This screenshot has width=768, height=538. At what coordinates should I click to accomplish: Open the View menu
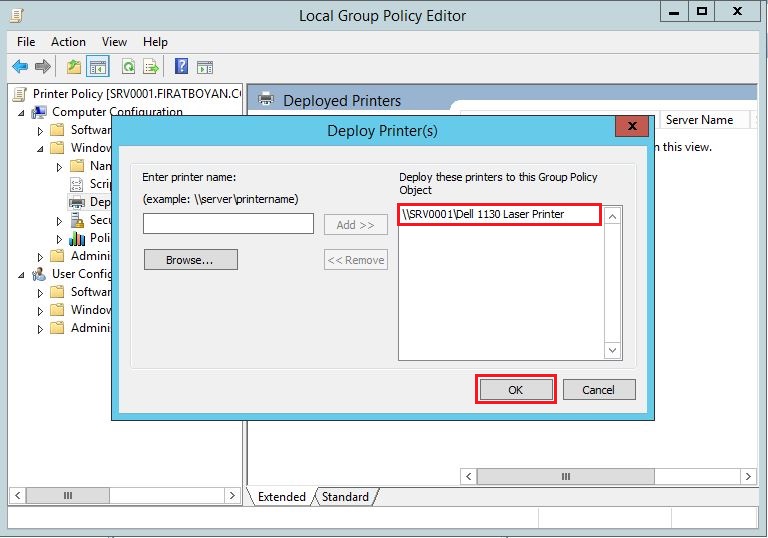(x=114, y=42)
